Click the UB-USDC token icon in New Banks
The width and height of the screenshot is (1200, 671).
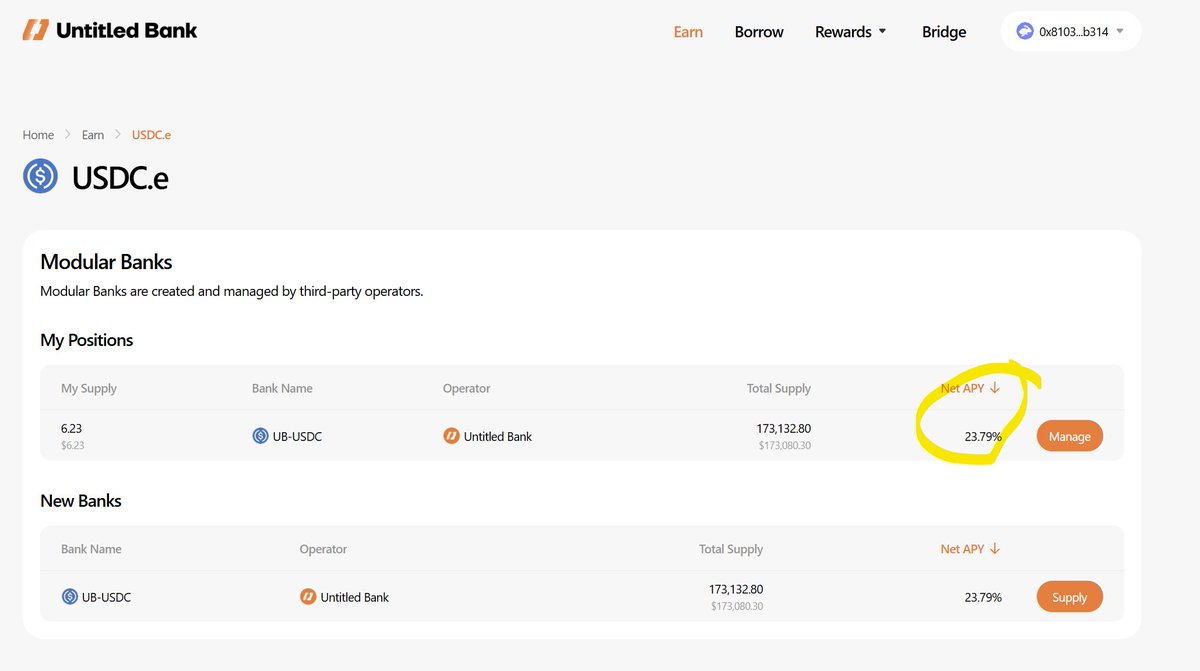[x=70, y=597]
